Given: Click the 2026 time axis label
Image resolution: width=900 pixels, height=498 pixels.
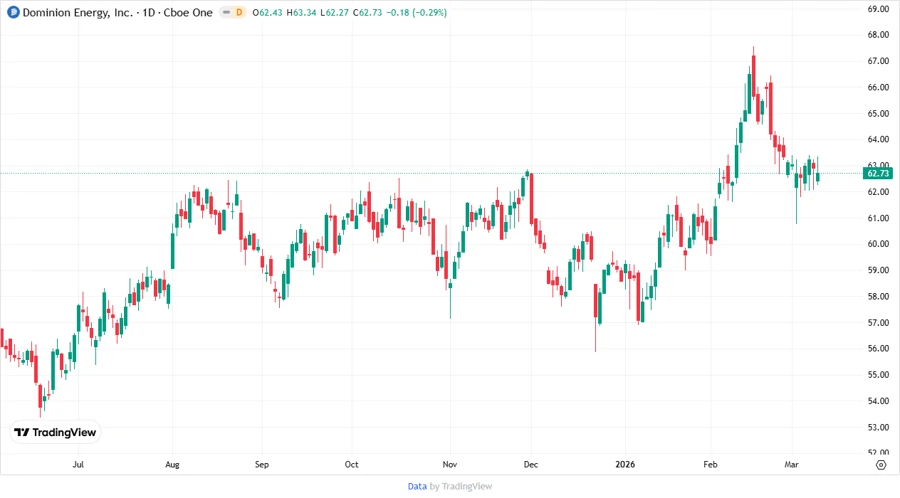Looking at the screenshot, I should coord(625,464).
